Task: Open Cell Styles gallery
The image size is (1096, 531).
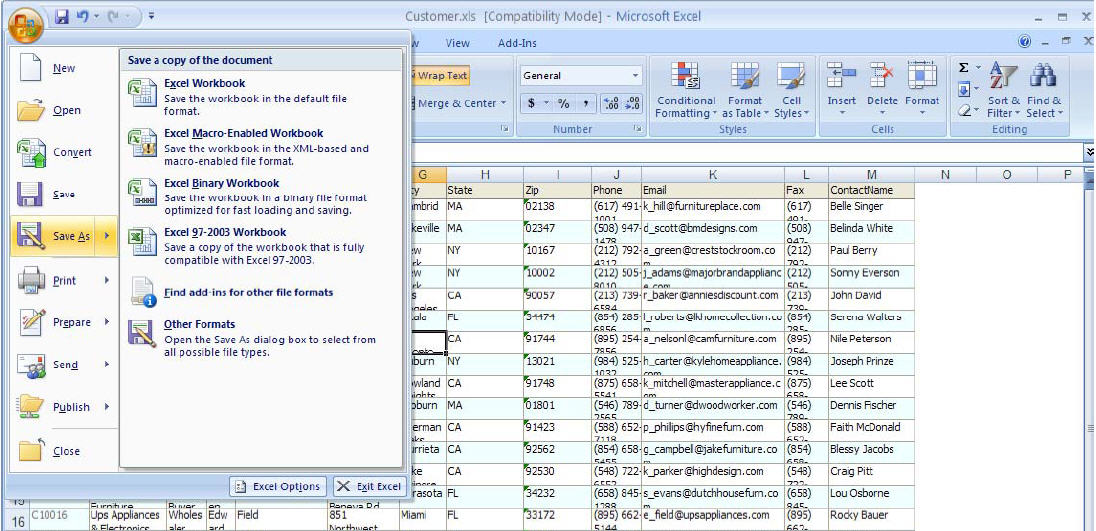Action: tap(791, 90)
